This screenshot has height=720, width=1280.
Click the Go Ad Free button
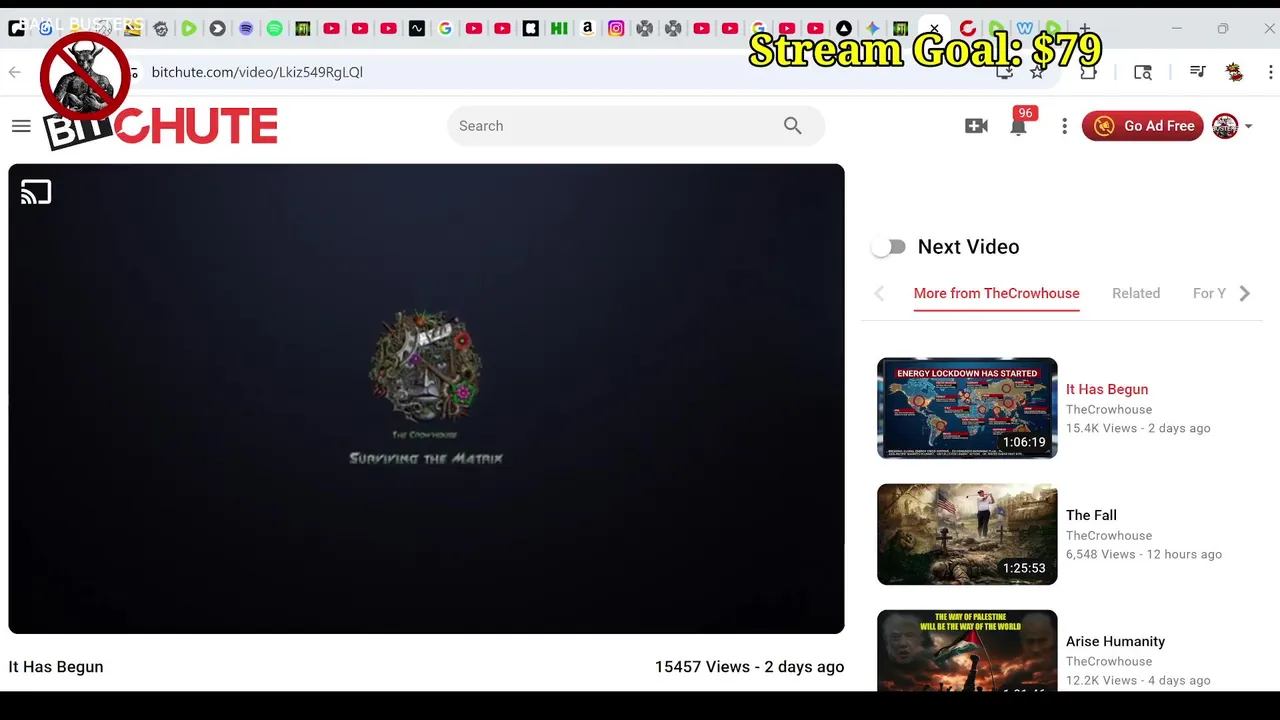tap(1143, 126)
